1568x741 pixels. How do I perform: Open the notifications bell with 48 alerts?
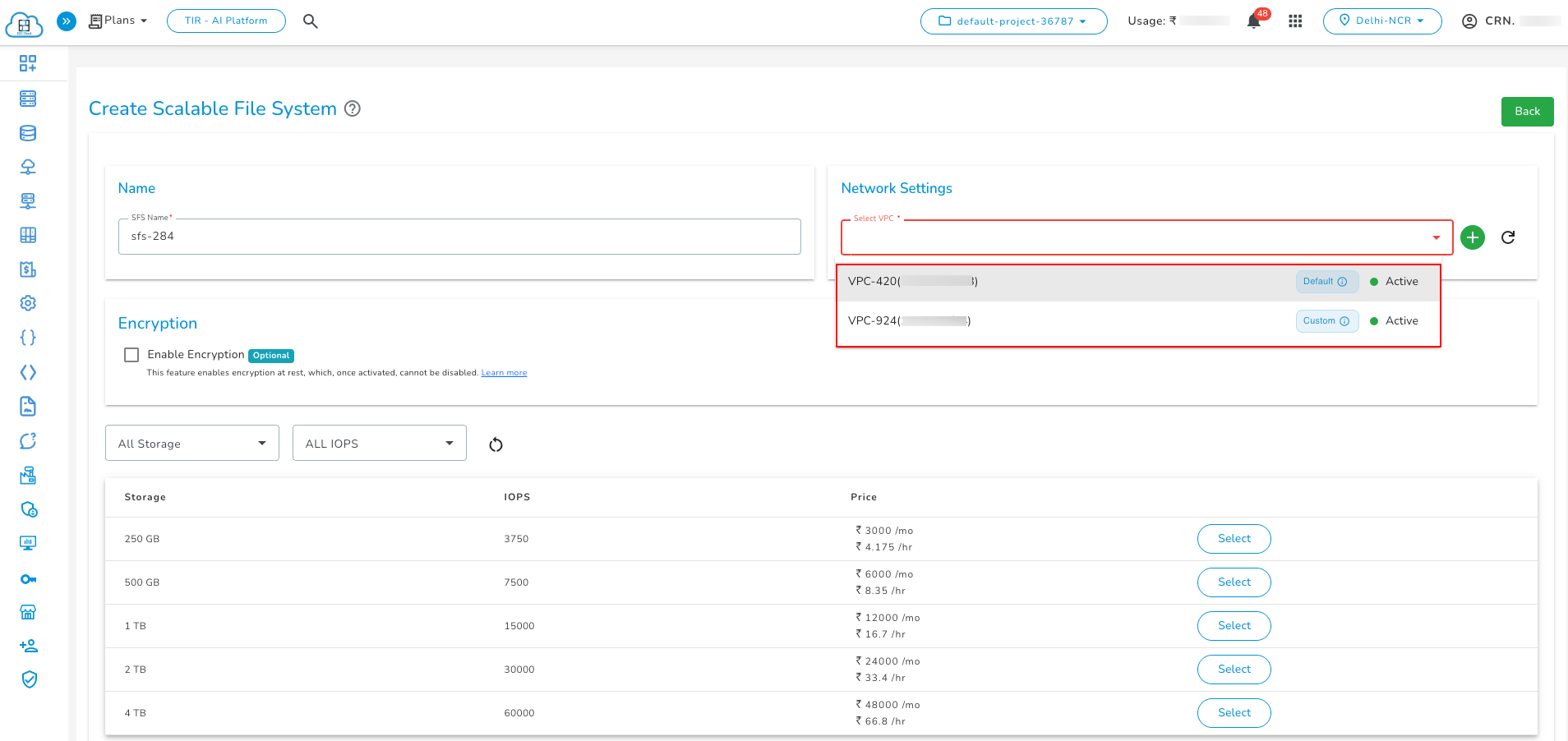click(x=1254, y=21)
